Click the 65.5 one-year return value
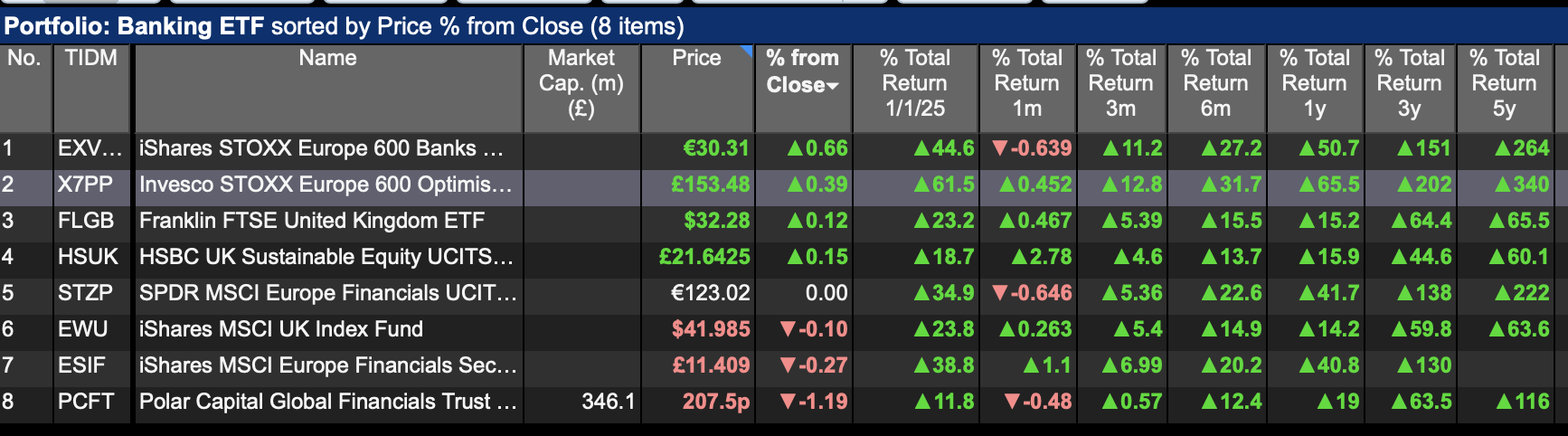This screenshot has width=1568, height=436. click(x=1329, y=185)
